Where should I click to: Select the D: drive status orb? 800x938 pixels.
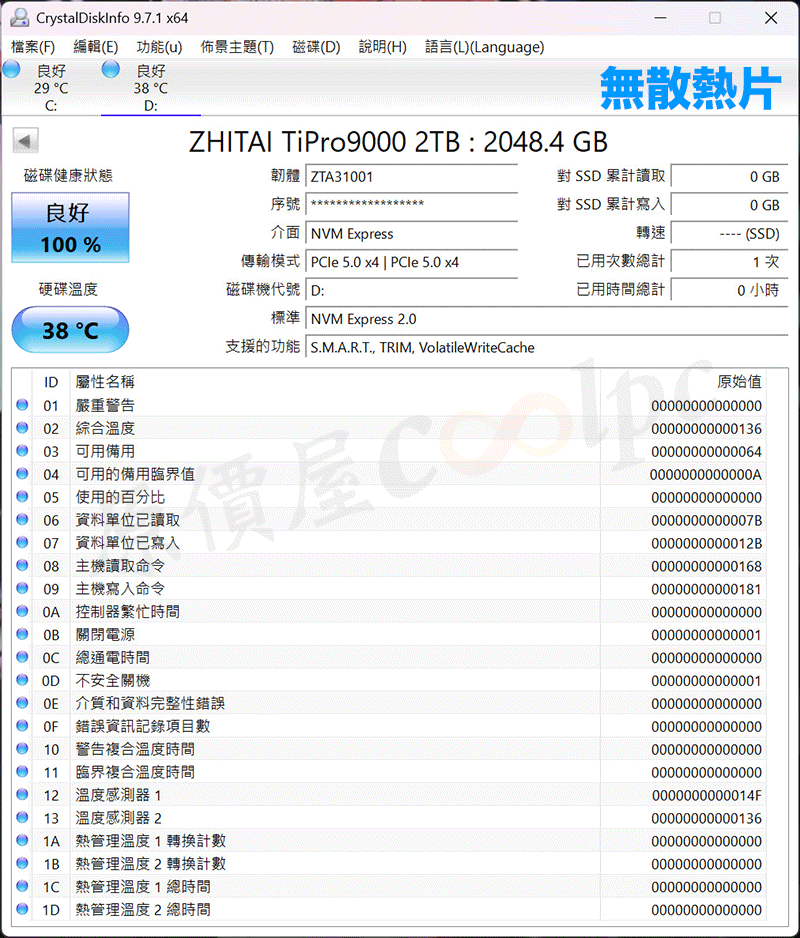point(111,70)
